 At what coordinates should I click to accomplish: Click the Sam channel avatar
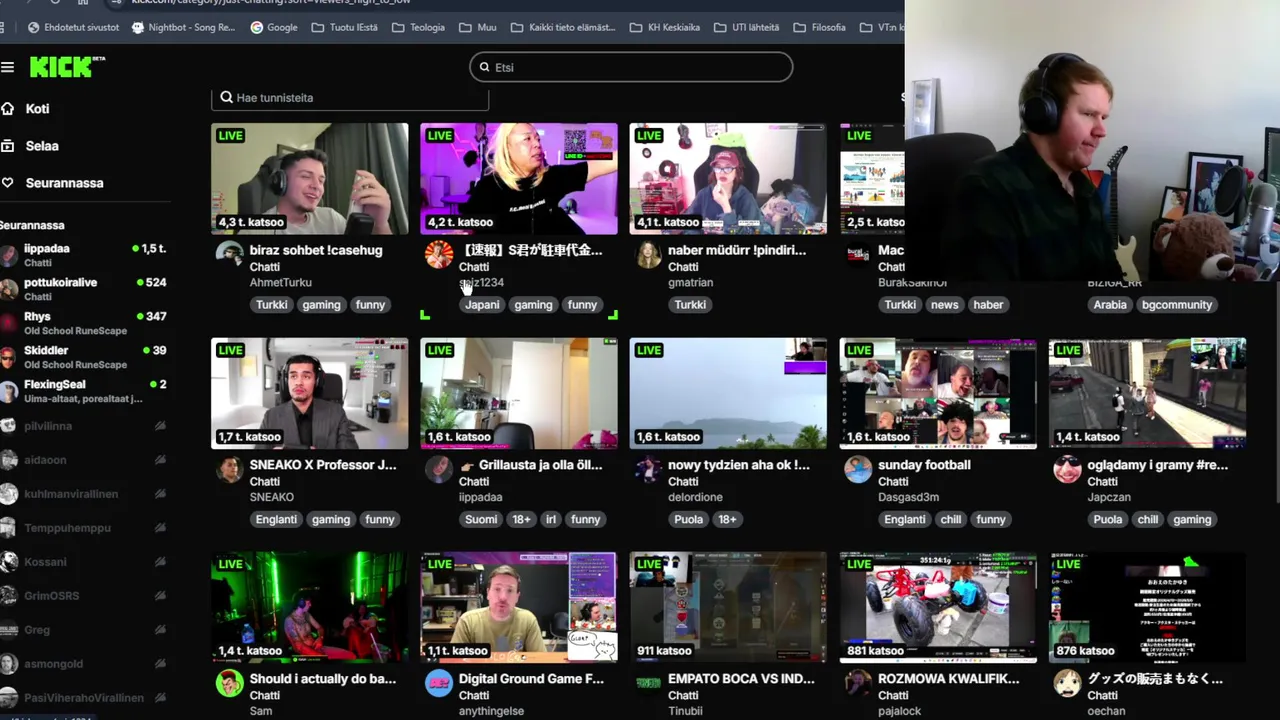[x=230, y=683]
